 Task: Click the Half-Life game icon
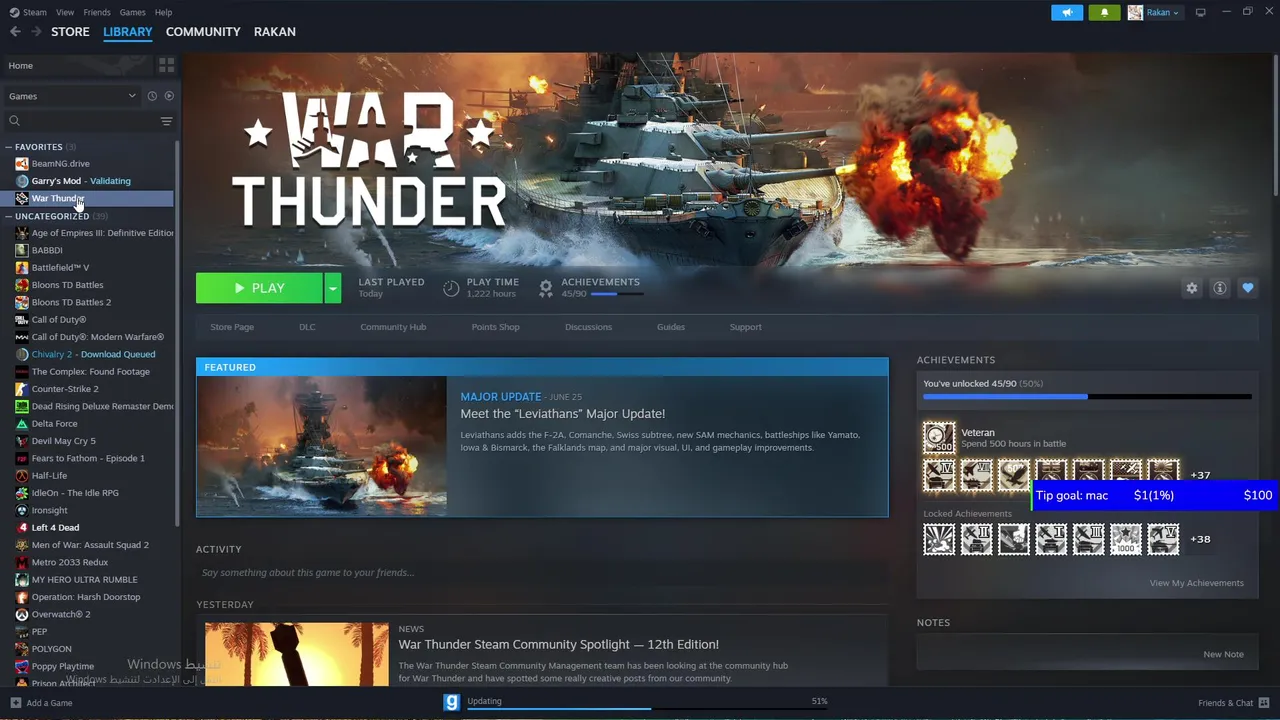(x=22, y=476)
